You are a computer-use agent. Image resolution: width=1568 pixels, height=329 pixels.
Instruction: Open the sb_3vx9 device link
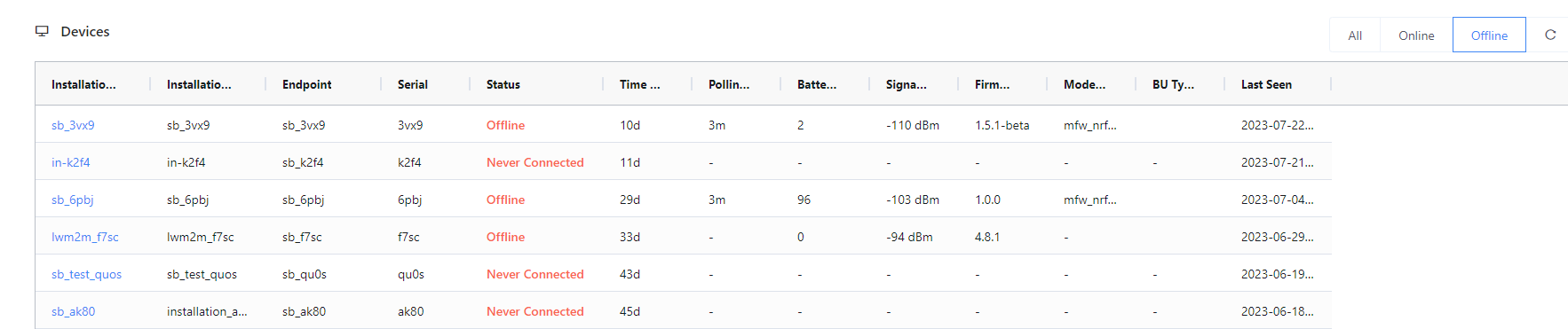click(x=73, y=125)
